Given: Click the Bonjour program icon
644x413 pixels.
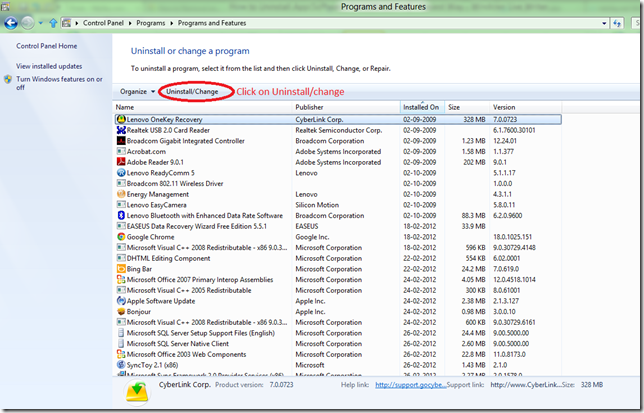Looking at the screenshot, I should pyautogui.click(x=121, y=312).
